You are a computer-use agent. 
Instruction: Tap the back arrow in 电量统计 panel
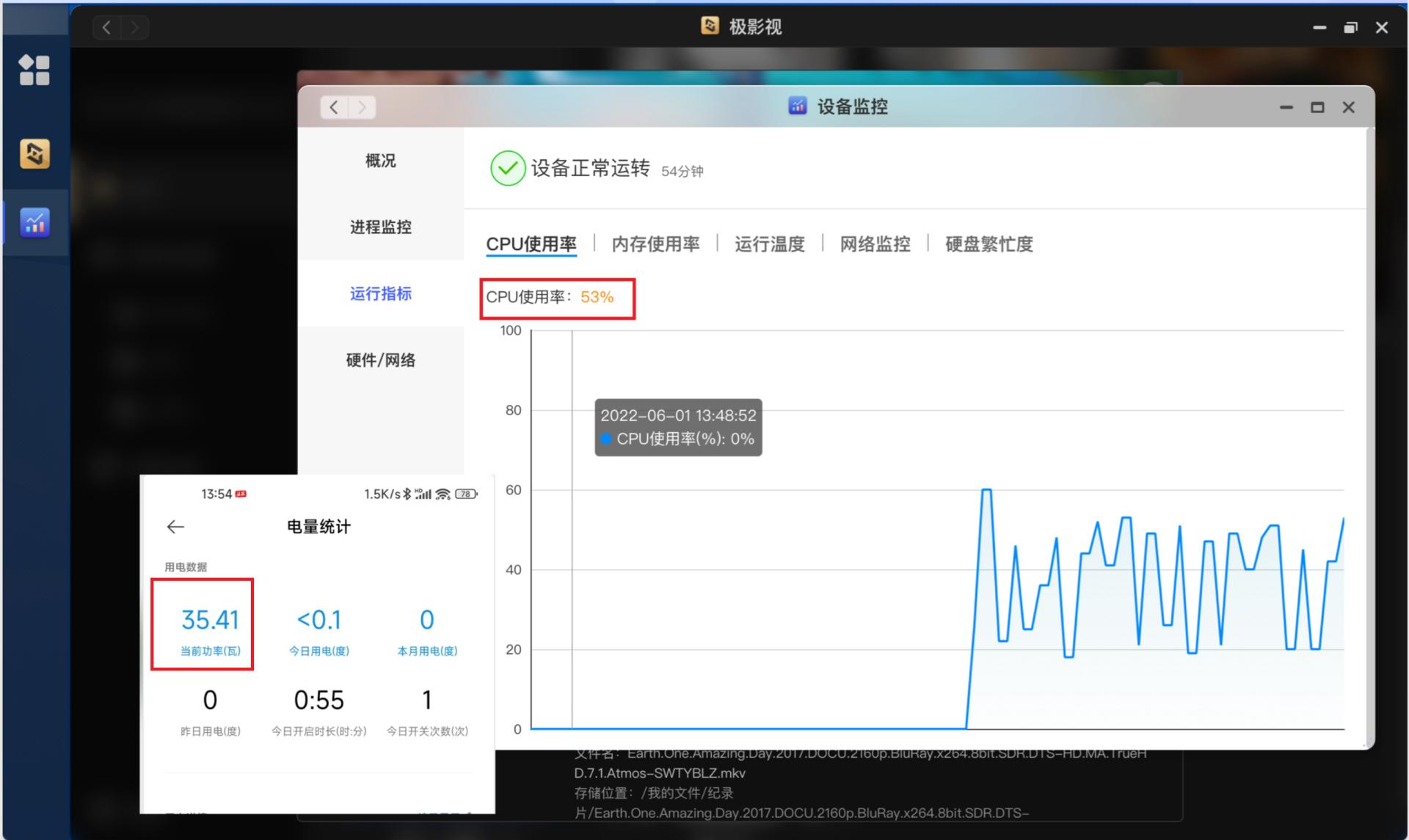coord(175,527)
